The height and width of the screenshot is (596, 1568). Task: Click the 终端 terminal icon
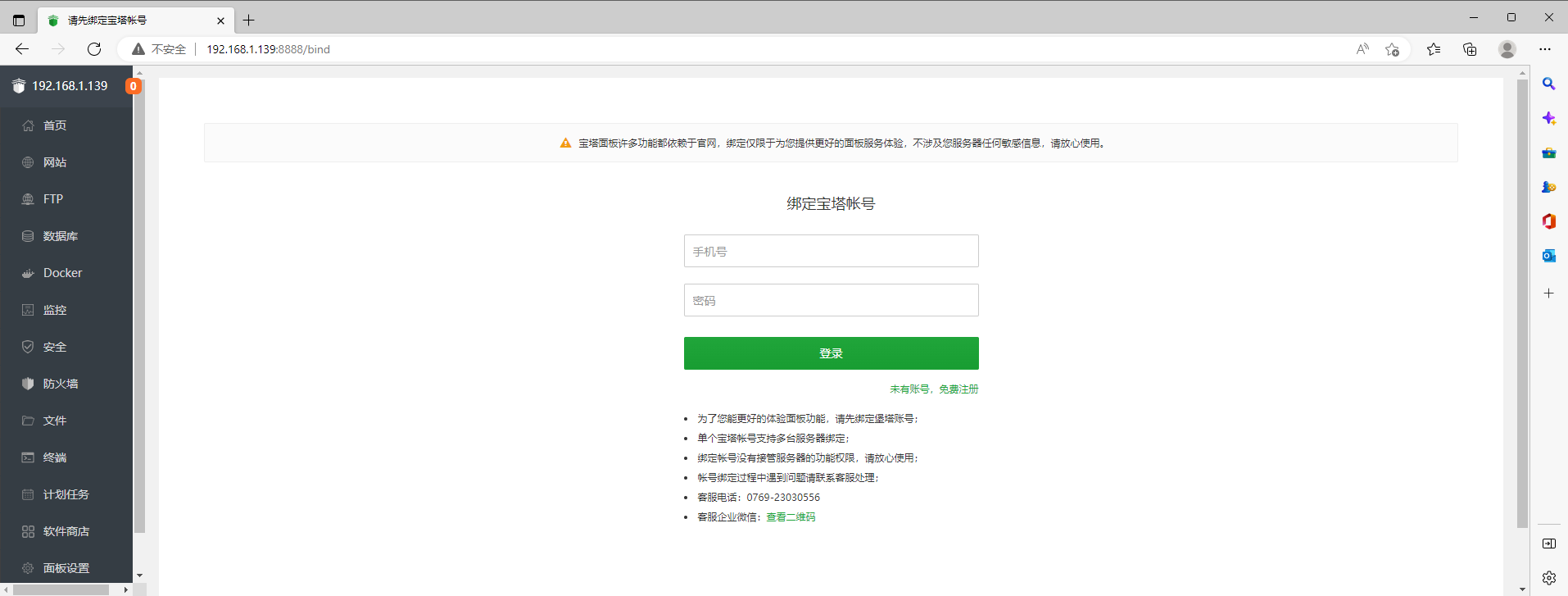28,457
